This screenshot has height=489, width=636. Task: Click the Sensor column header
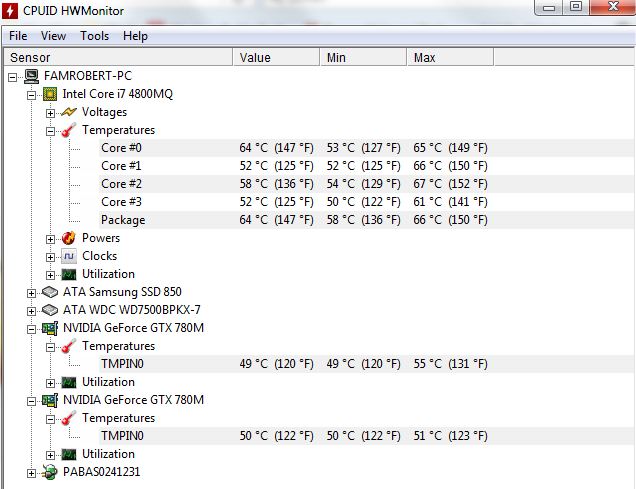118,57
